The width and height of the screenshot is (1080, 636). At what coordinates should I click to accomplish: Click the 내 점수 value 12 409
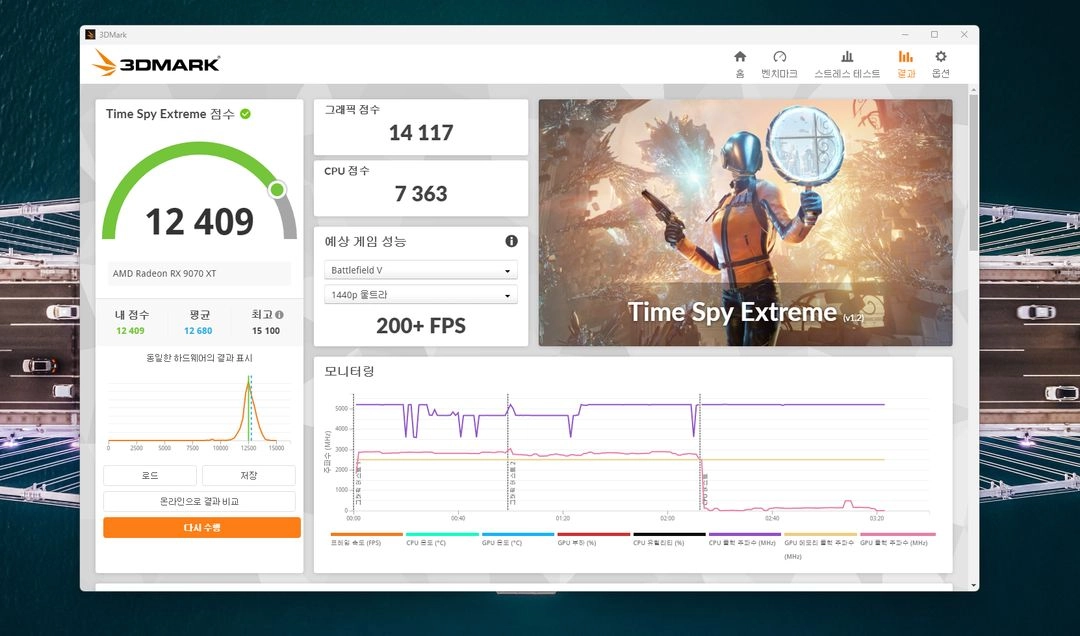pyautogui.click(x=130, y=331)
